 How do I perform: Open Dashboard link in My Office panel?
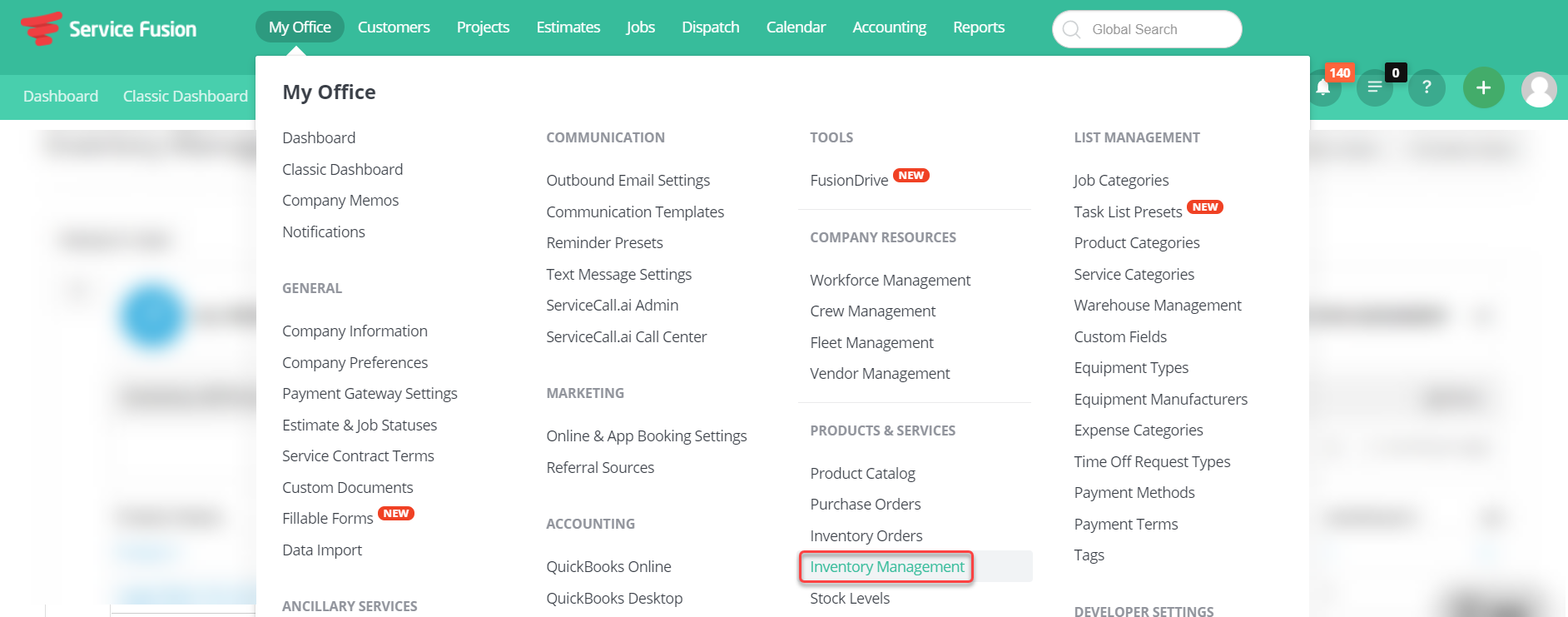(319, 137)
